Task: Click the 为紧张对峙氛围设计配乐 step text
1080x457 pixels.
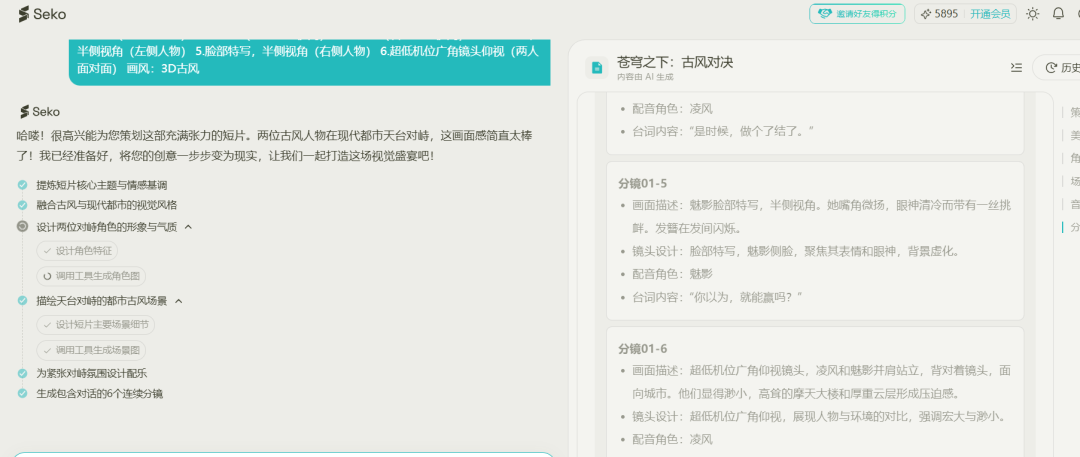Action: point(92,374)
